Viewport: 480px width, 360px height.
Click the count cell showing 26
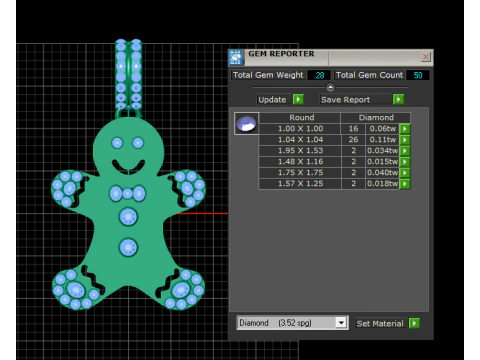[x=353, y=140]
